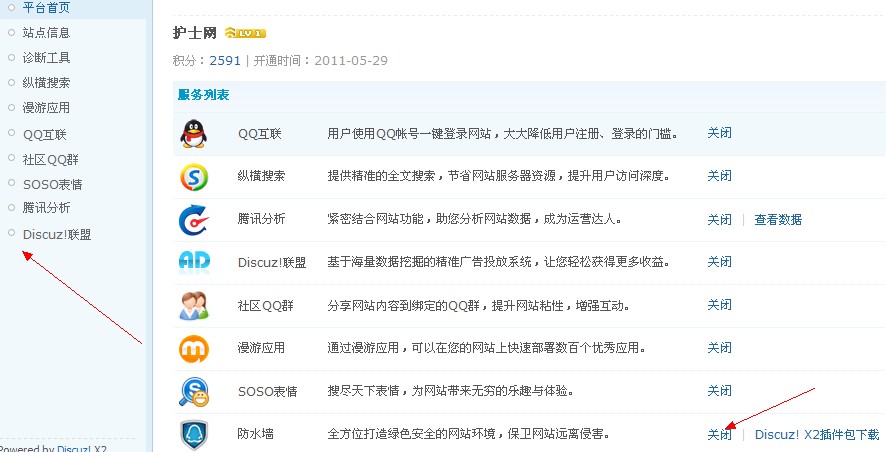Click 关闭 in the 社区QQ群 row

tap(719, 305)
